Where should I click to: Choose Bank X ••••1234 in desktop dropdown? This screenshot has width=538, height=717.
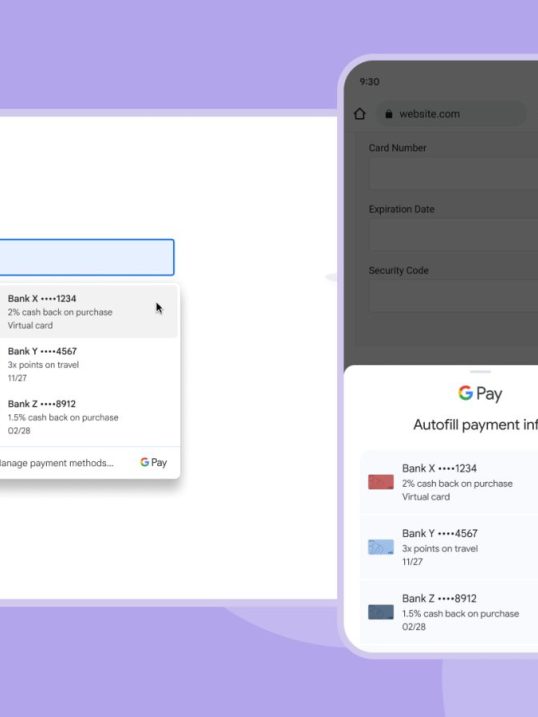click(x=88, y=312)
